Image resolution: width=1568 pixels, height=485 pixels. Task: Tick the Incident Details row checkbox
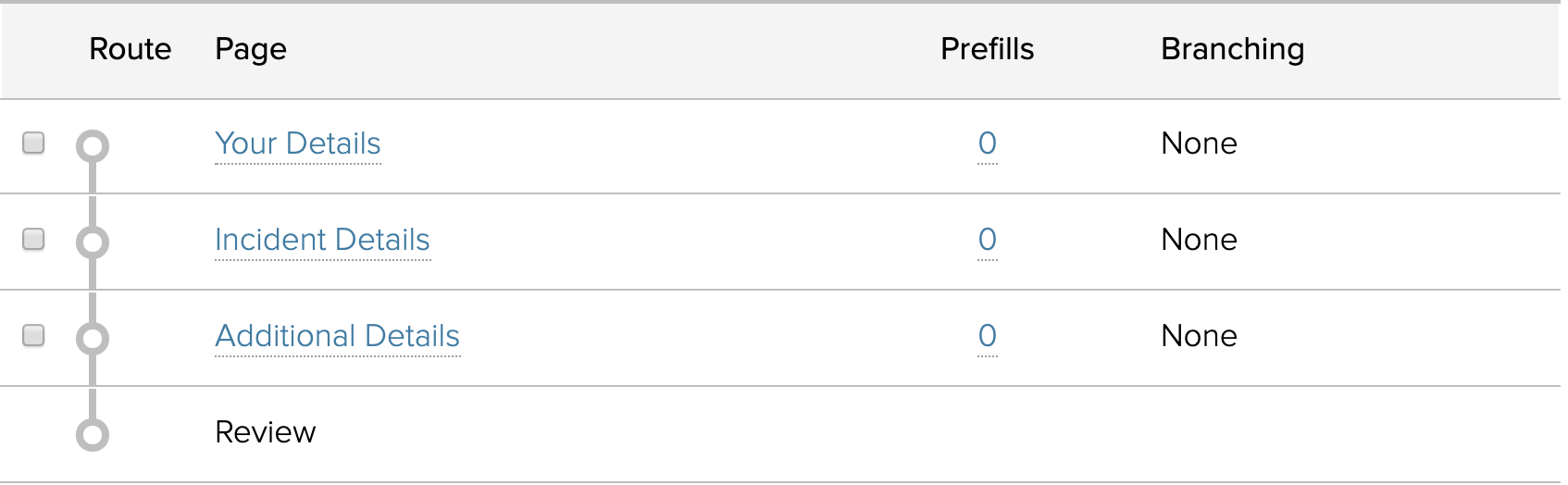(x=33, y=240)
